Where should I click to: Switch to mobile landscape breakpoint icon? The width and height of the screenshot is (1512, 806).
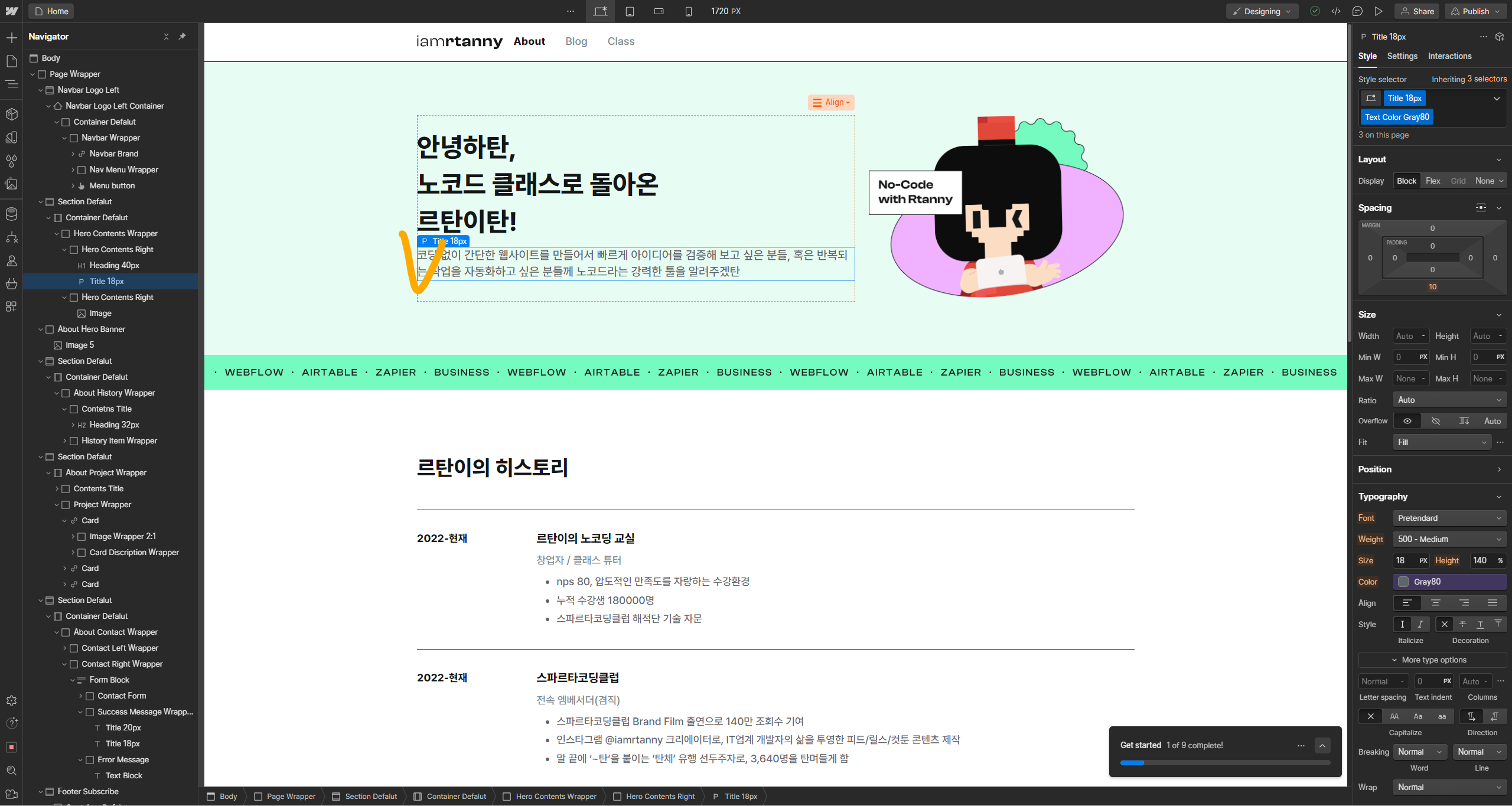tap(659, 11)
